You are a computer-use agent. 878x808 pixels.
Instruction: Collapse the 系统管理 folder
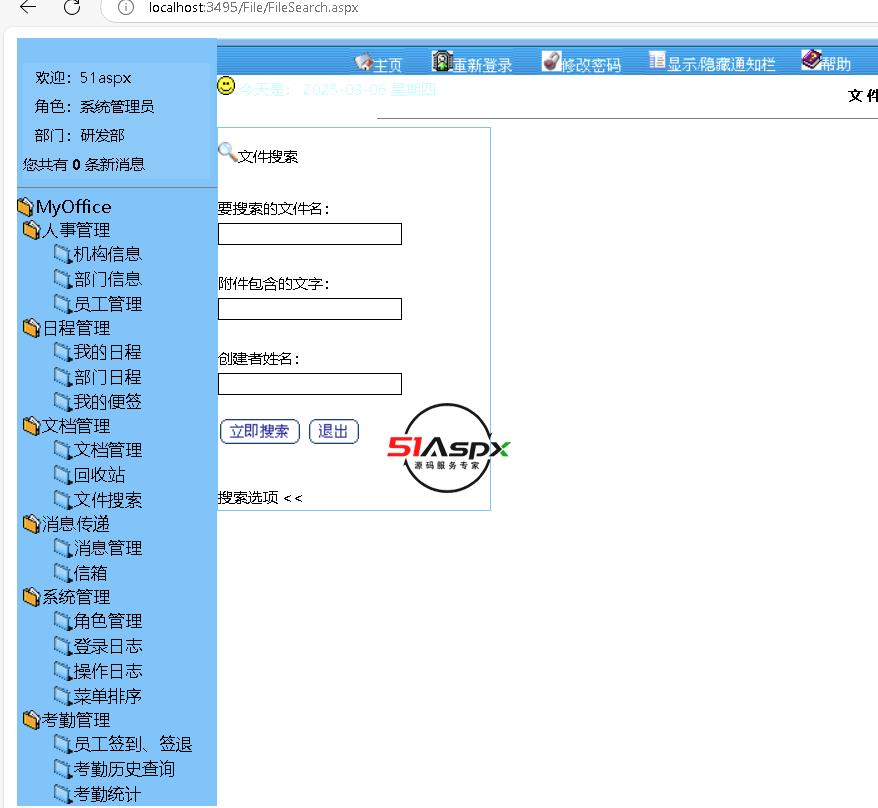(x=31, y=597)
